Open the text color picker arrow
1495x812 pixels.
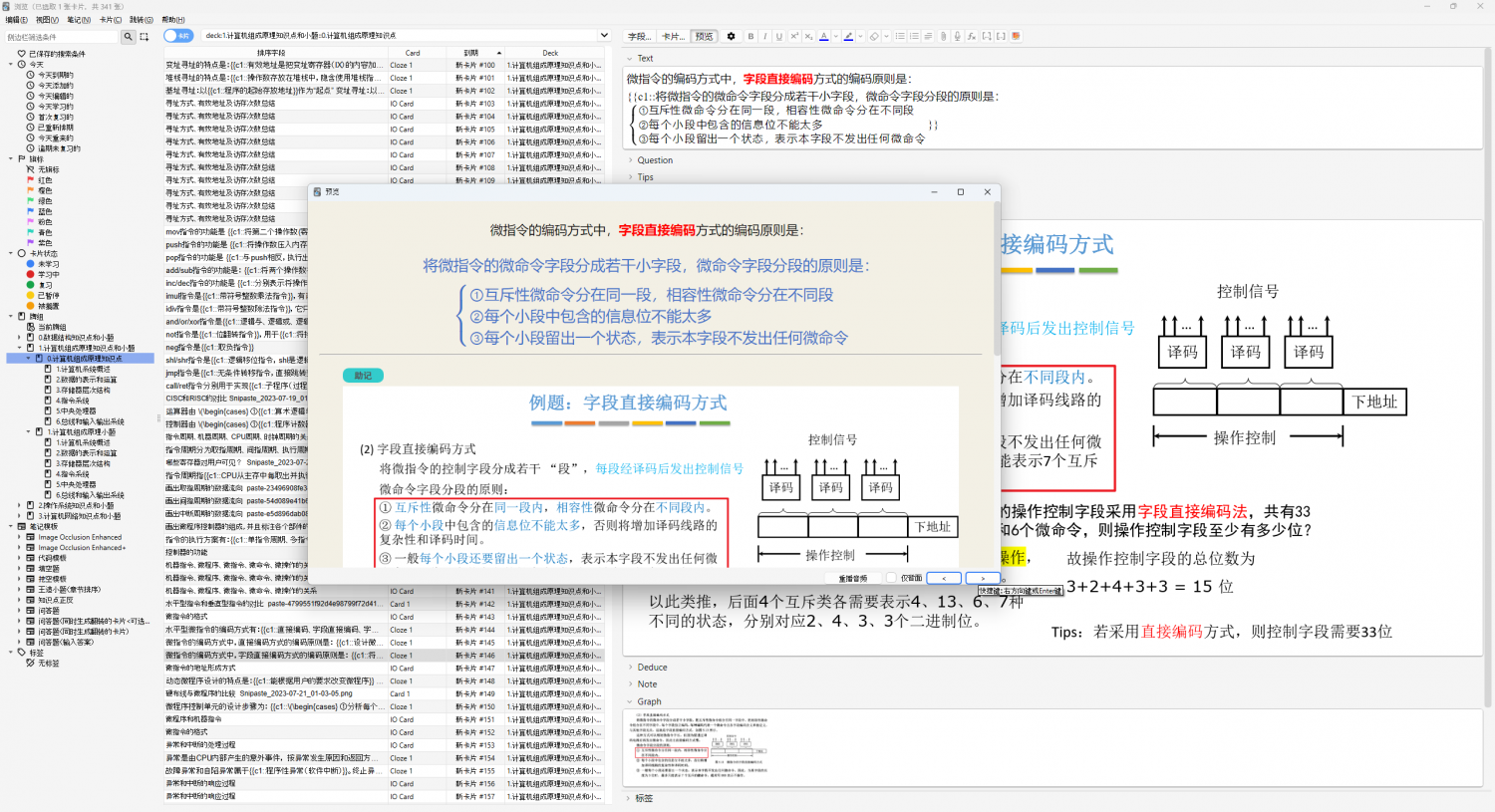[835, 36]
